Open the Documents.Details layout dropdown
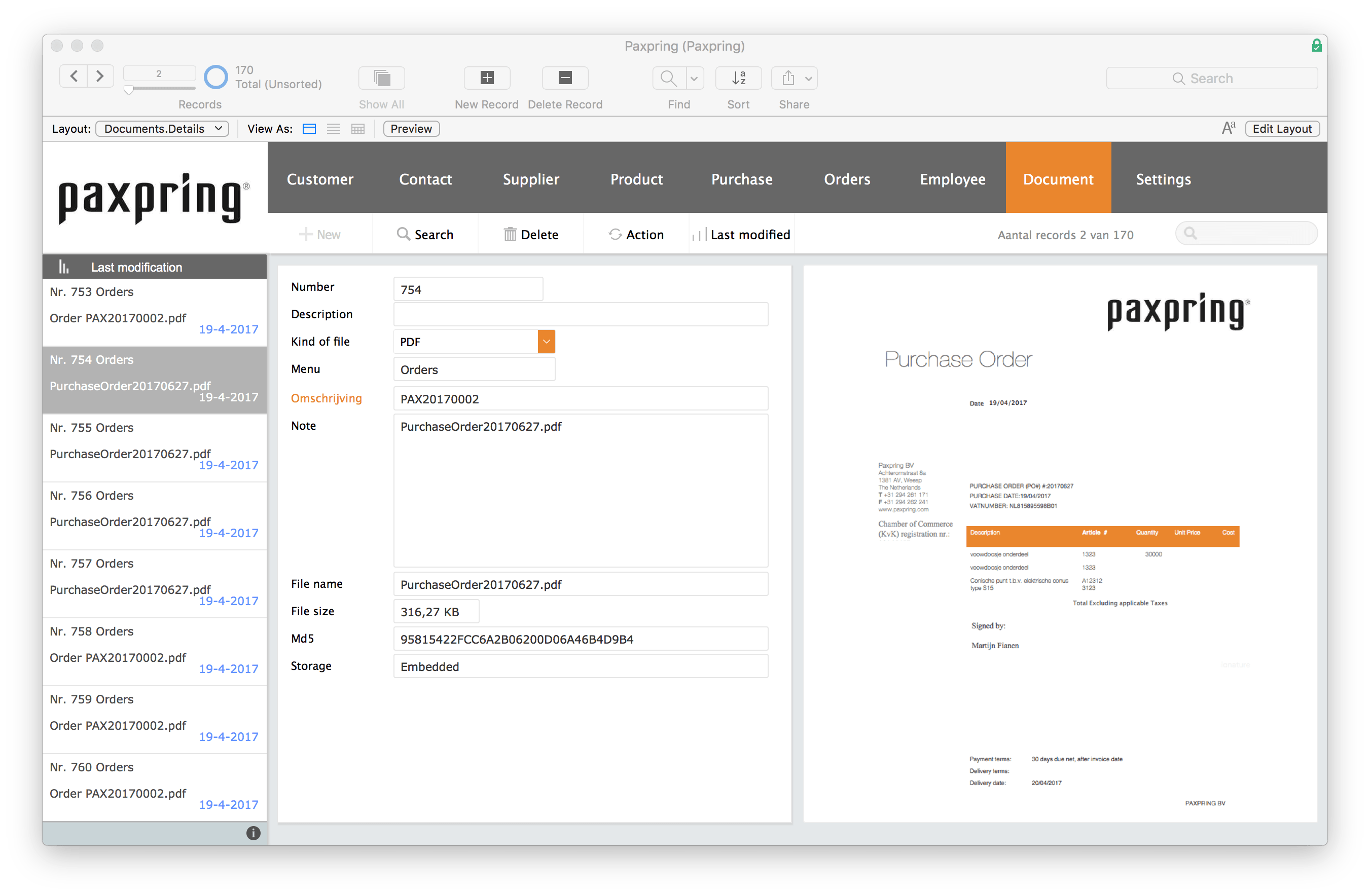This screenshot has height=896, width=1370. point(162,128)
